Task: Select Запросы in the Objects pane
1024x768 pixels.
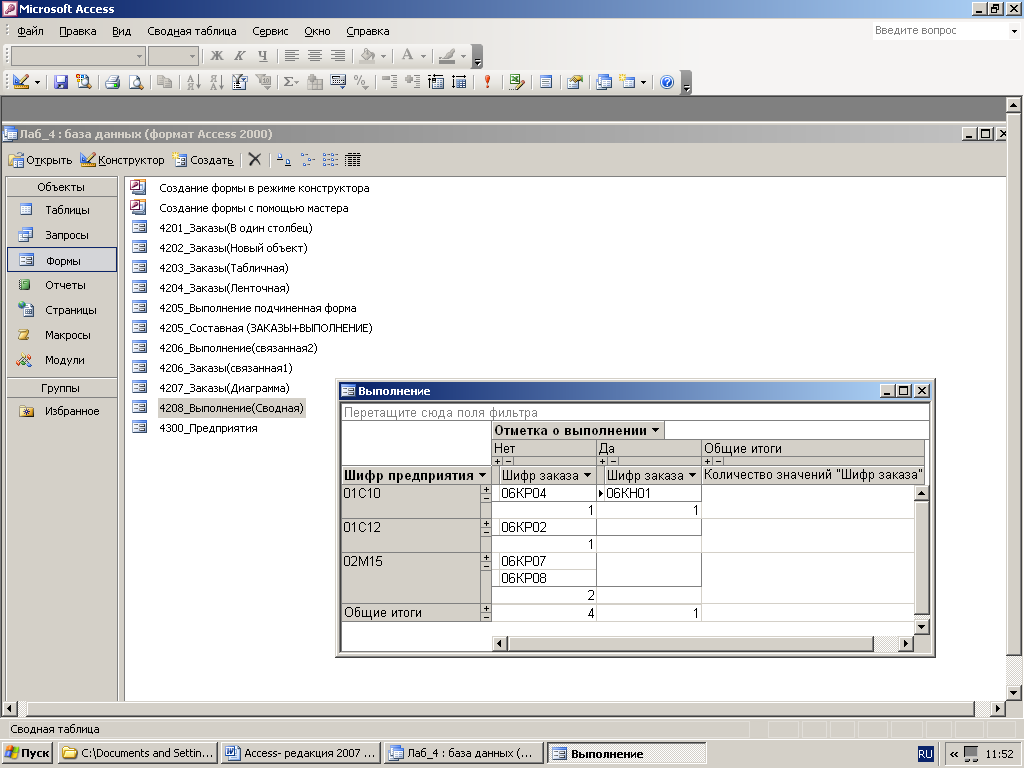Action: pos(62,235)
